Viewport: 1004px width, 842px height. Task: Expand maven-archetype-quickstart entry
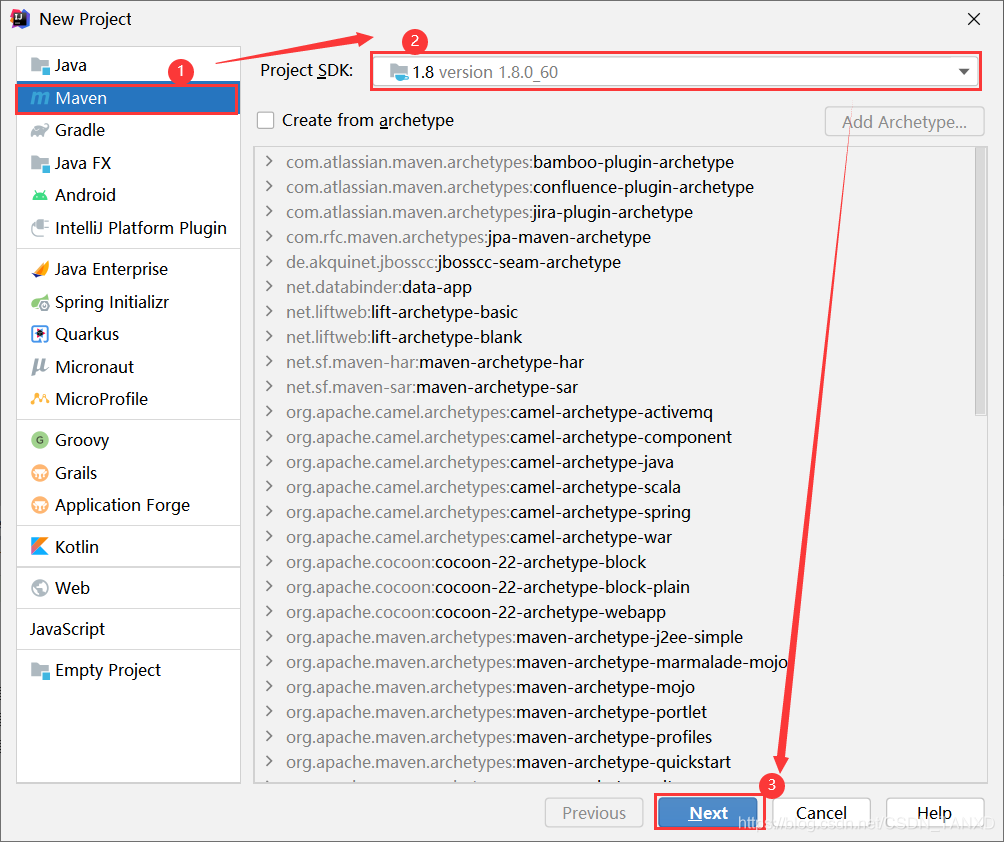tap(270, 761)
